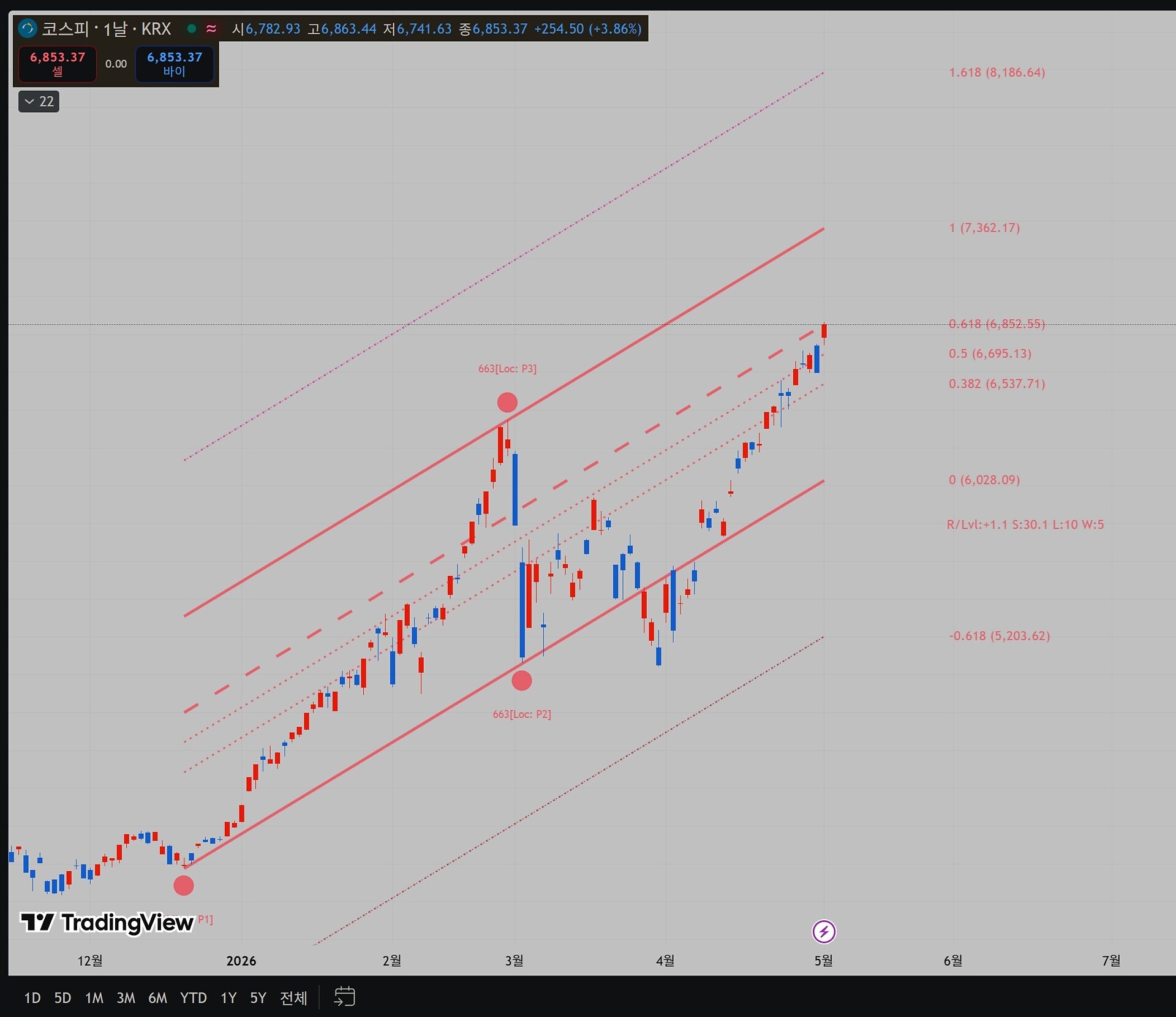Click the 6월 label on time axis
The image size is (1176, 1017).
[x=953, y=961]
